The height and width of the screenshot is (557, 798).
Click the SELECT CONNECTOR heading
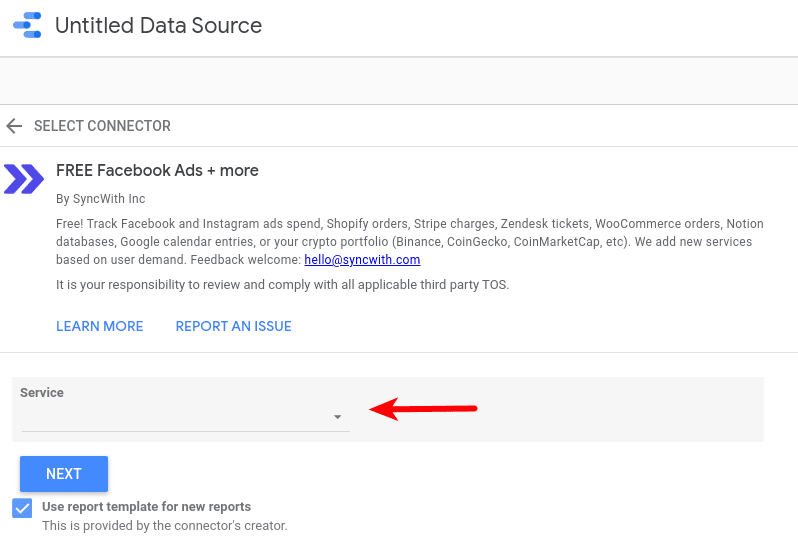click(x=102, y=126)
